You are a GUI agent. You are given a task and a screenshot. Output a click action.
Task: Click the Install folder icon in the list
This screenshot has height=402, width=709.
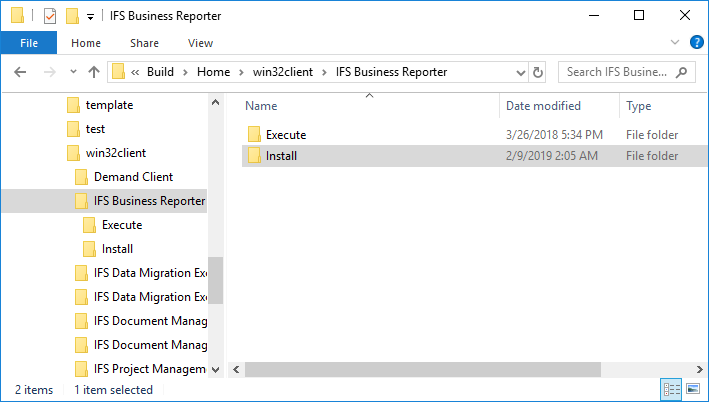(254, 156)
